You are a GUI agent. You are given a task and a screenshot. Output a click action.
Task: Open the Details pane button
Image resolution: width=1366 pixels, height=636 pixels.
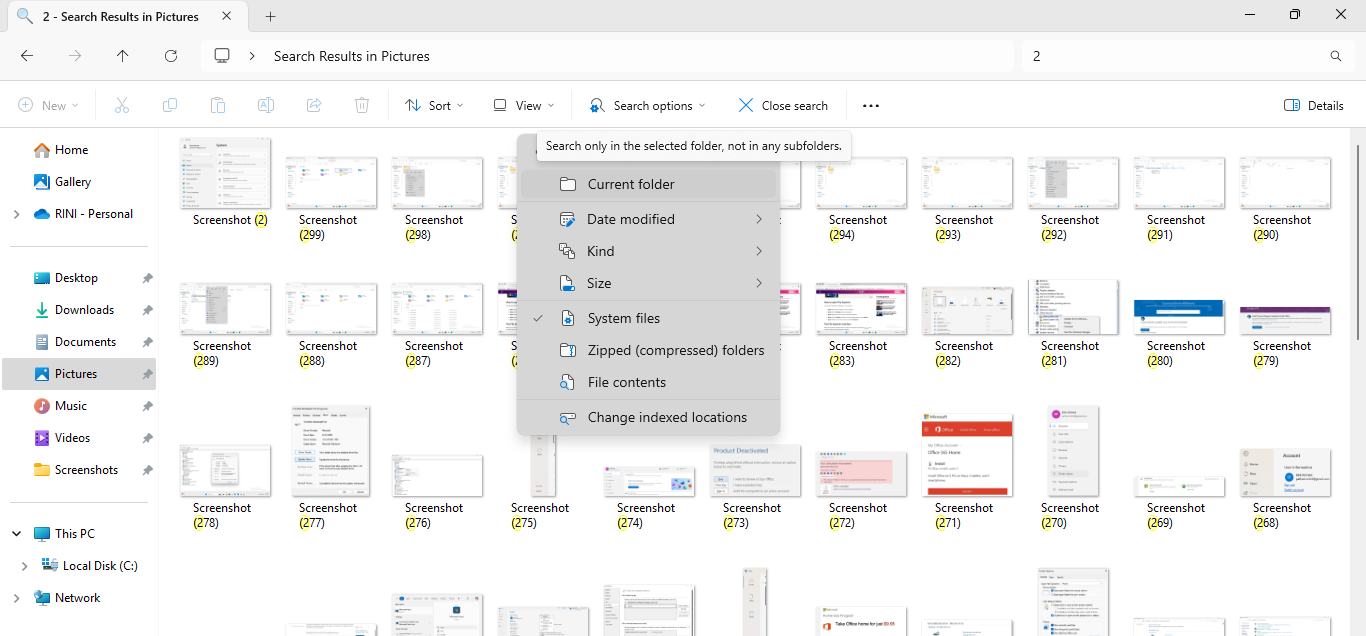[x=1313, y=105]
